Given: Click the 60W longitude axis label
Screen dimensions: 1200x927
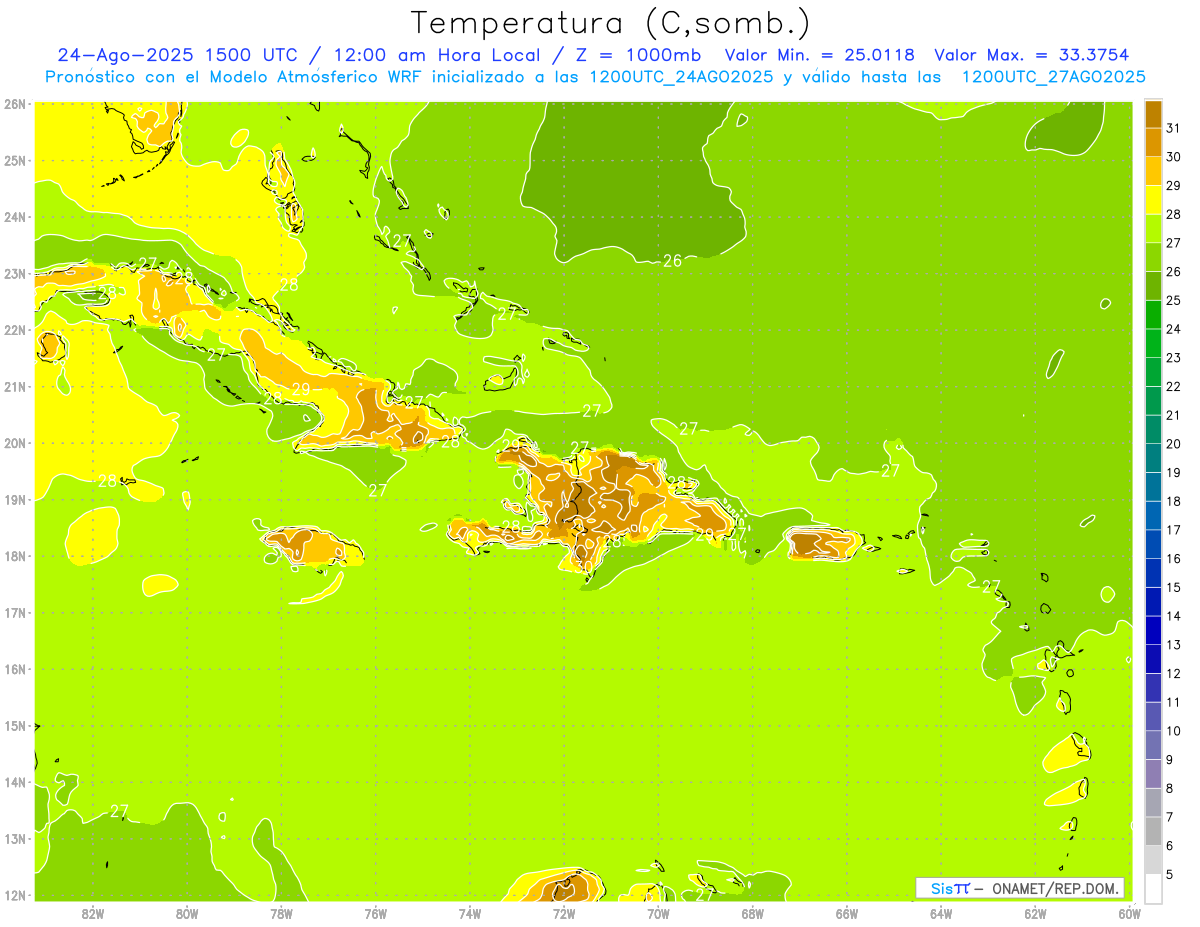Looking at the screenshot, I should pos(1129,913).
